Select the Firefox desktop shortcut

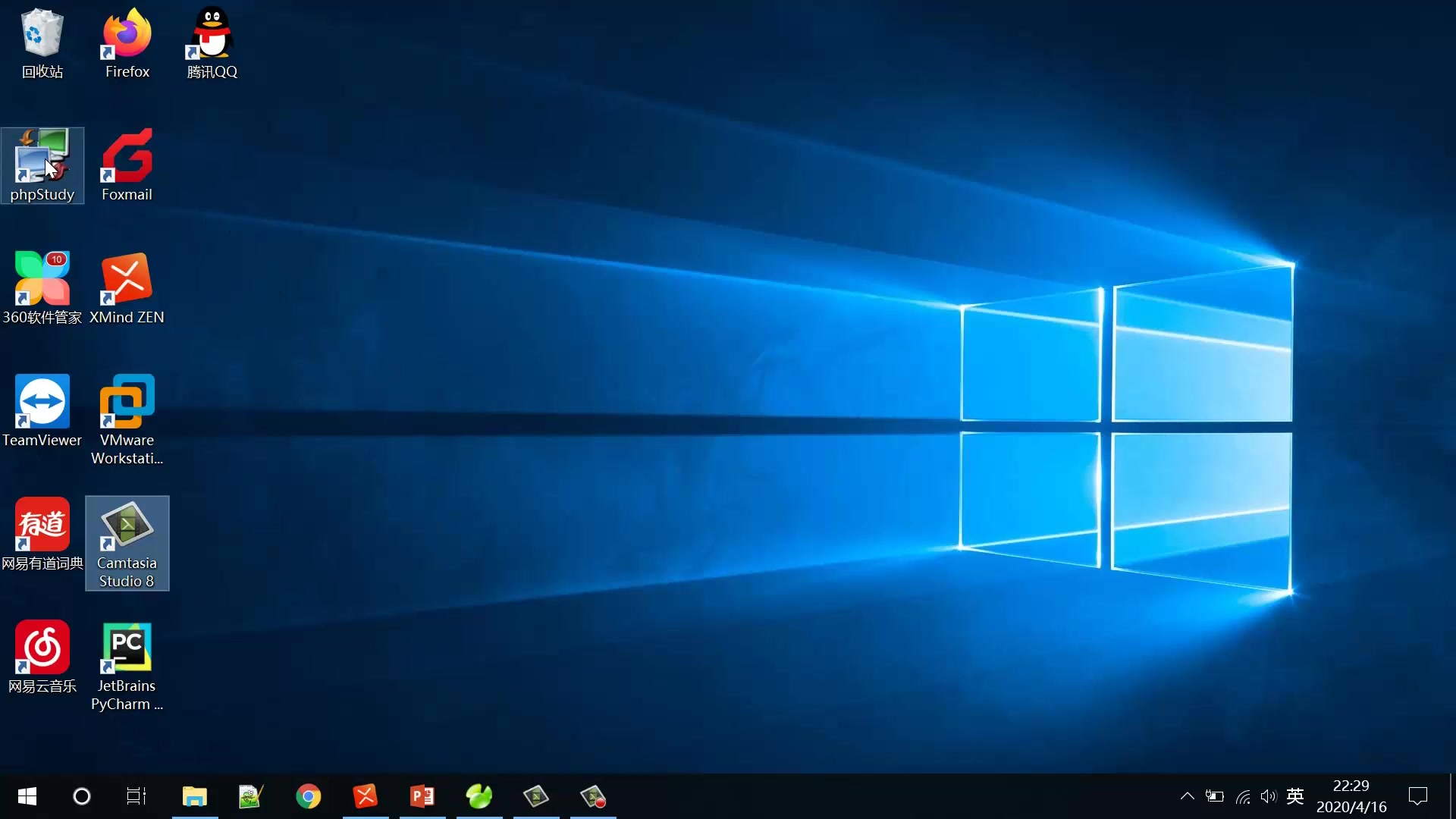pos(127,35)
